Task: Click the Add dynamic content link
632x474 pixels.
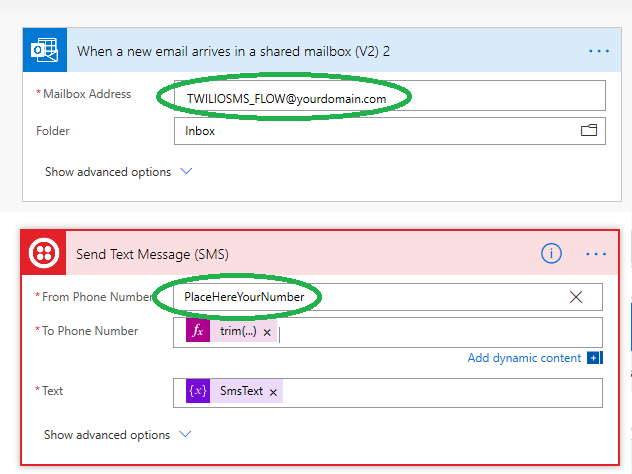Action: [x=524, y=358]
